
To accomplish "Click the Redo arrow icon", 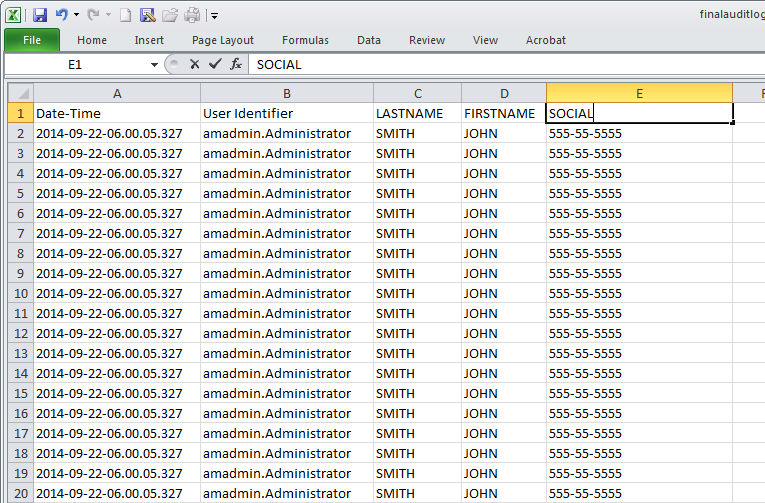I will tap(94, 15).
